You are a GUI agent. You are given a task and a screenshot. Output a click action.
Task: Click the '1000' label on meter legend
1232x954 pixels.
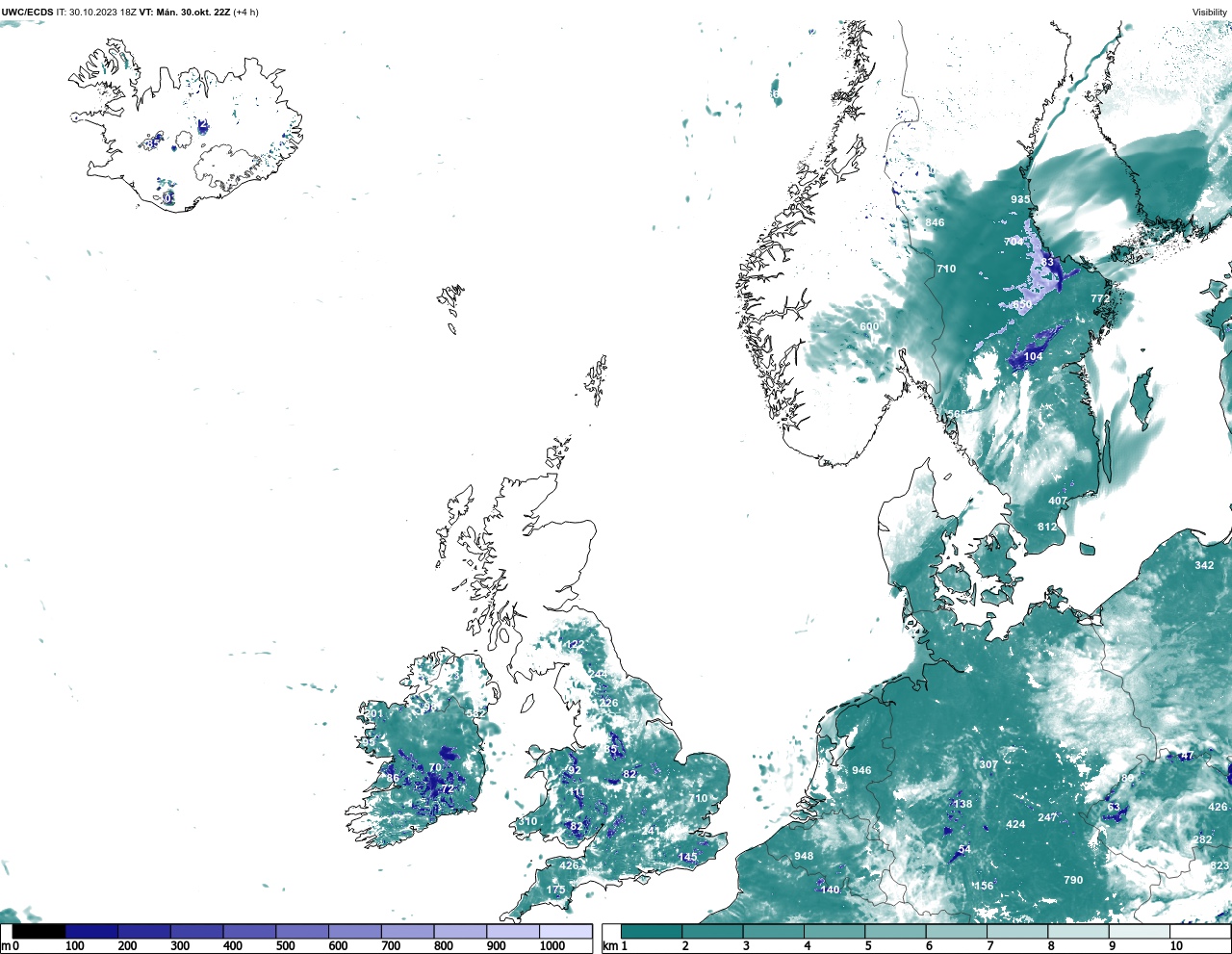pyautogui.click(x=552, y=946)
